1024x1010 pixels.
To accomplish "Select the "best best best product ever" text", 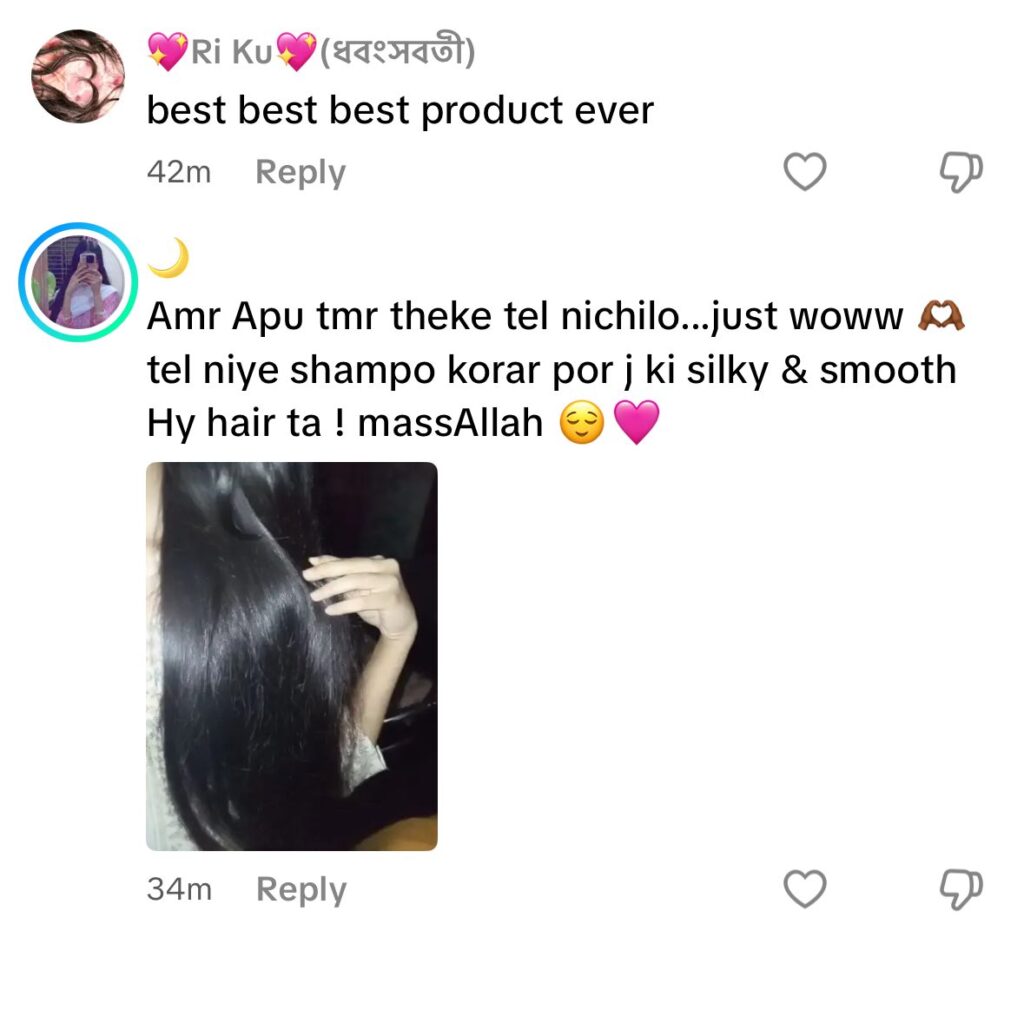I will coord(400,110).
